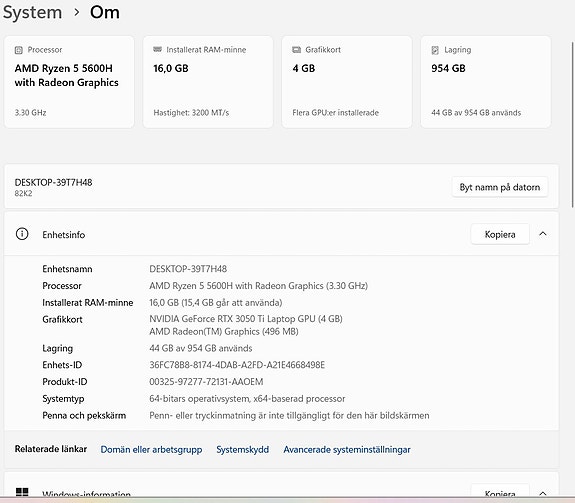The height and width of the screenshot is (503, 575).
Task: Collapse the Windows-information section chevron
Action: tap(543, 493)
